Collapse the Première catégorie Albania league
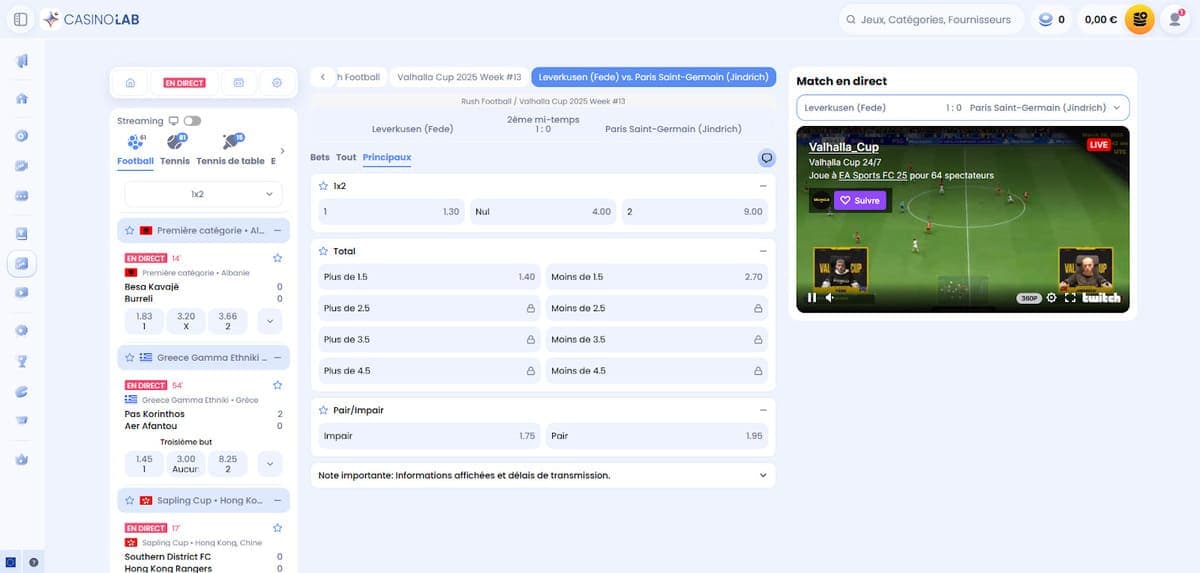 click(x=277, y=230)
